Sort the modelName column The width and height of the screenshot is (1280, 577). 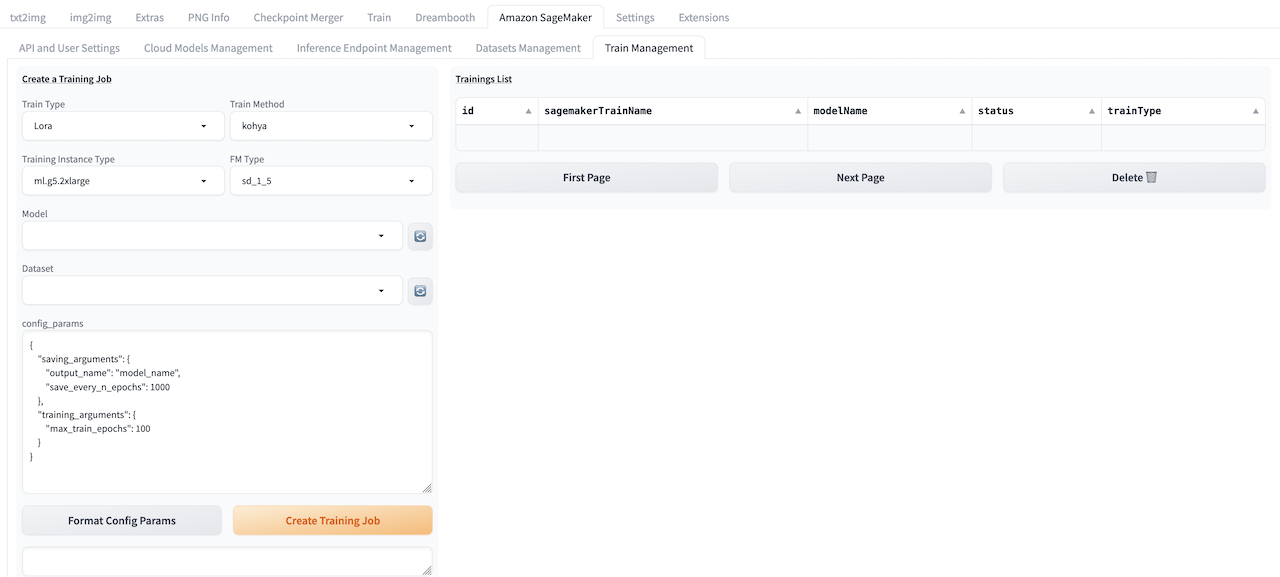coord(962,111)
